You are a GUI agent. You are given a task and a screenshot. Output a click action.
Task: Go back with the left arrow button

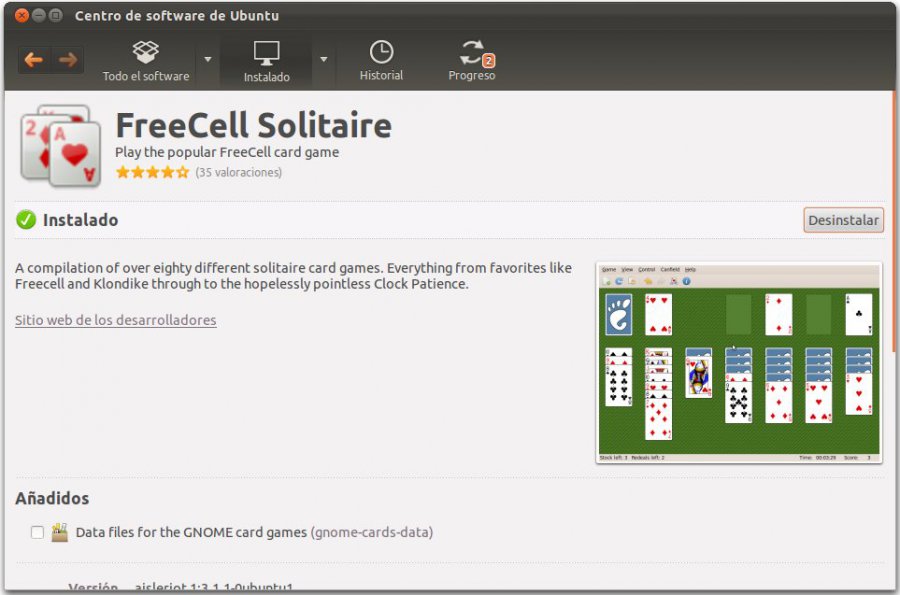tap(34, 59)
